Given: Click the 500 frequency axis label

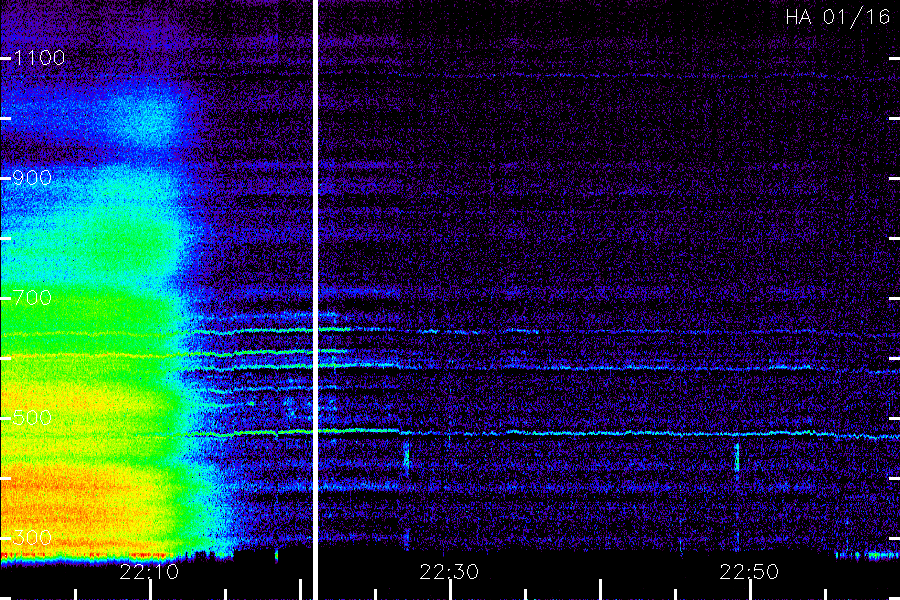Looking at the screenshot, I should coord(32,417).
